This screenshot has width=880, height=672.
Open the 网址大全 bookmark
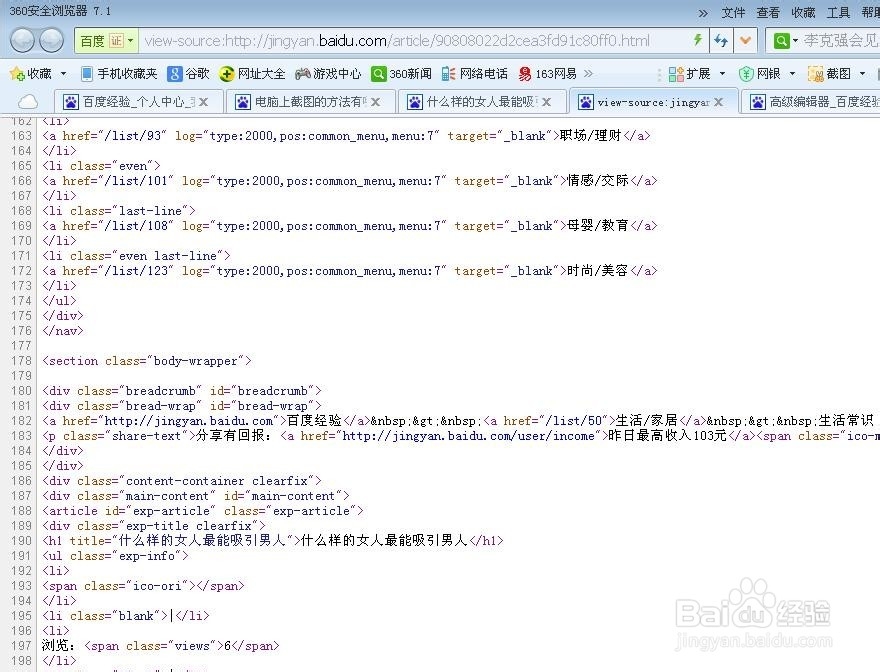click(252, 74)
